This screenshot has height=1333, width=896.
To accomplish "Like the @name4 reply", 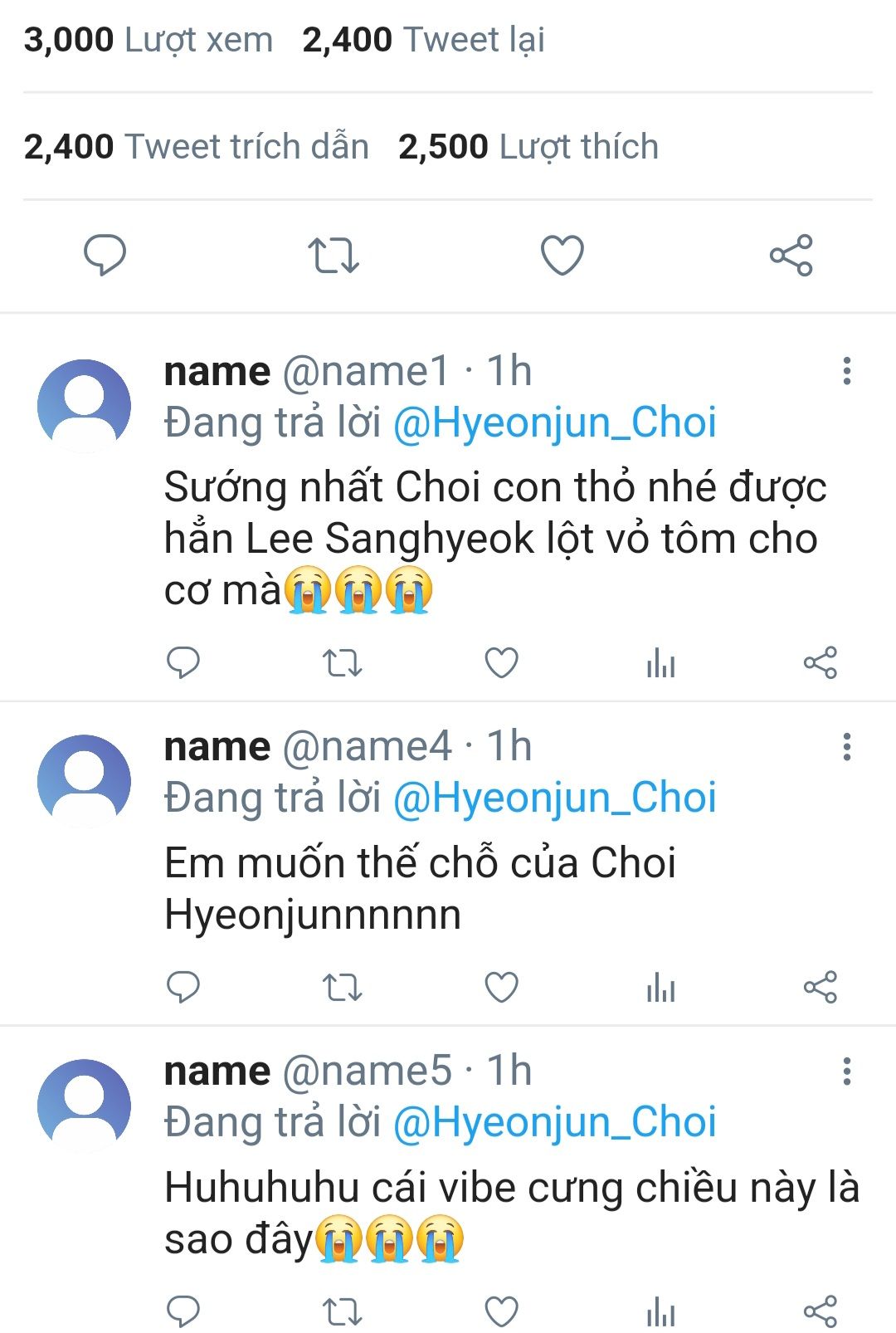I will tap(501, 988).
